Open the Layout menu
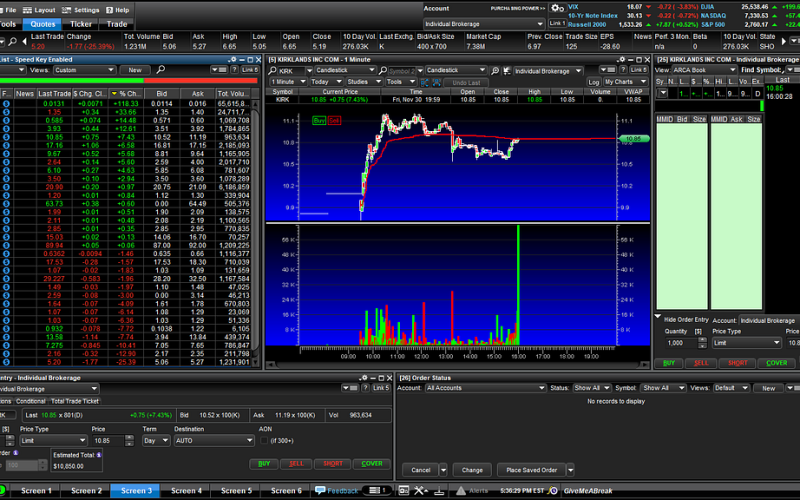The width and height of the screenshot is (800, 500). pos(39,10)
